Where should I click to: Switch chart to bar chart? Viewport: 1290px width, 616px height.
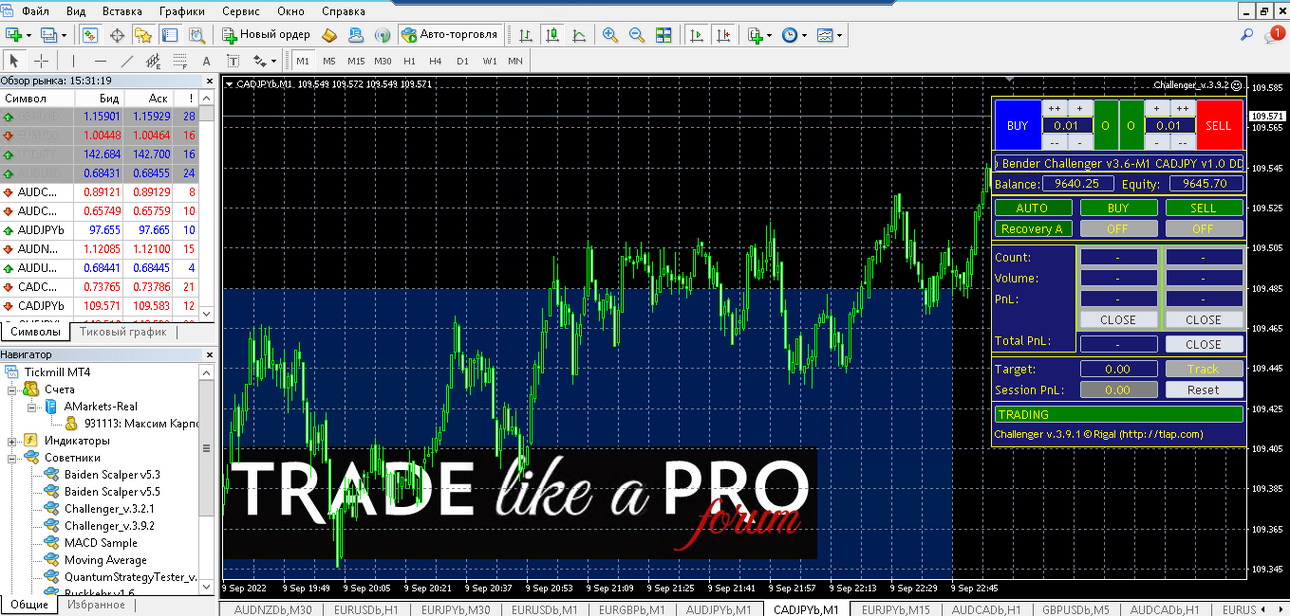[525, 34]
